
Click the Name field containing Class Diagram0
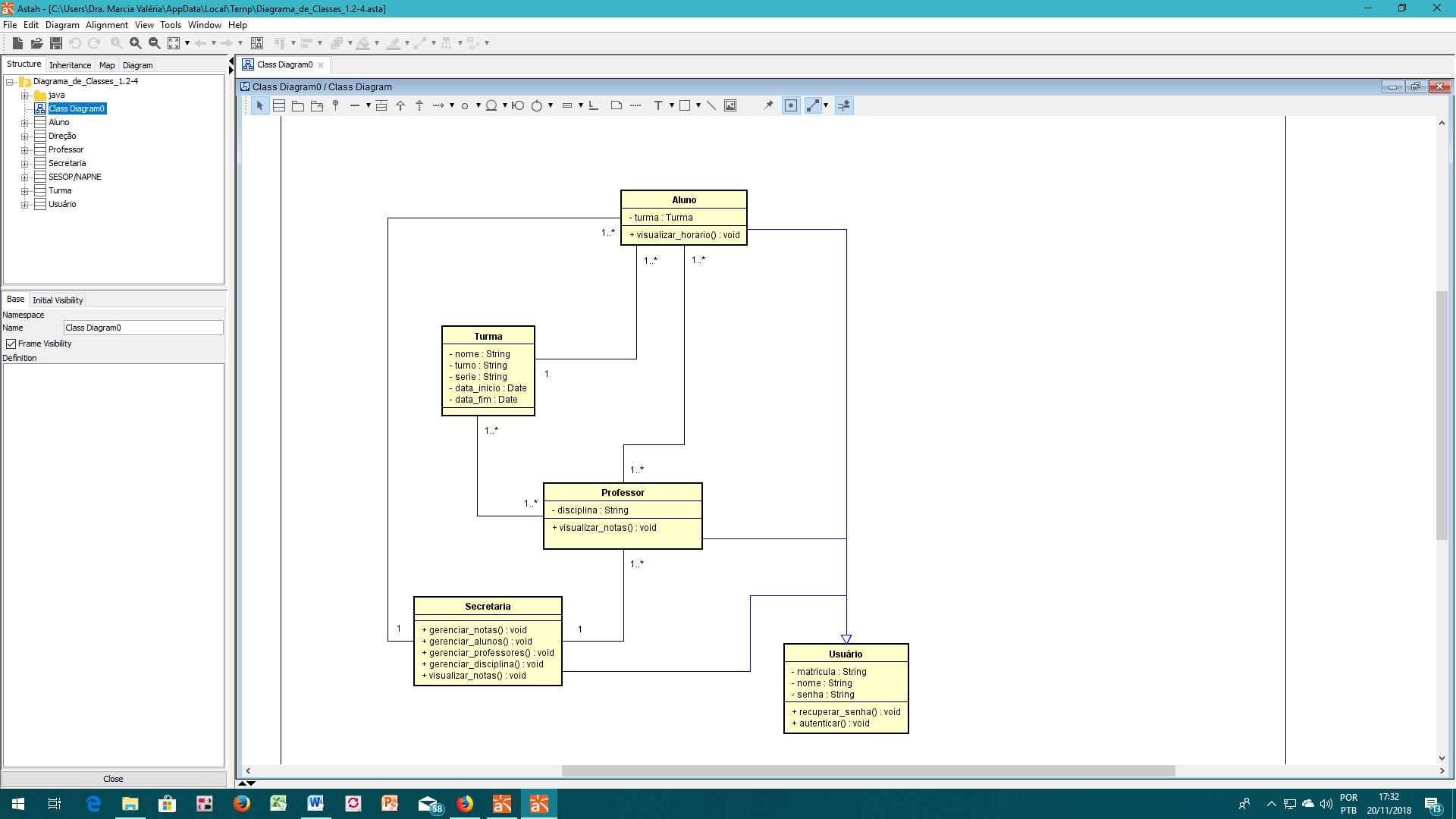click(143, 328)
